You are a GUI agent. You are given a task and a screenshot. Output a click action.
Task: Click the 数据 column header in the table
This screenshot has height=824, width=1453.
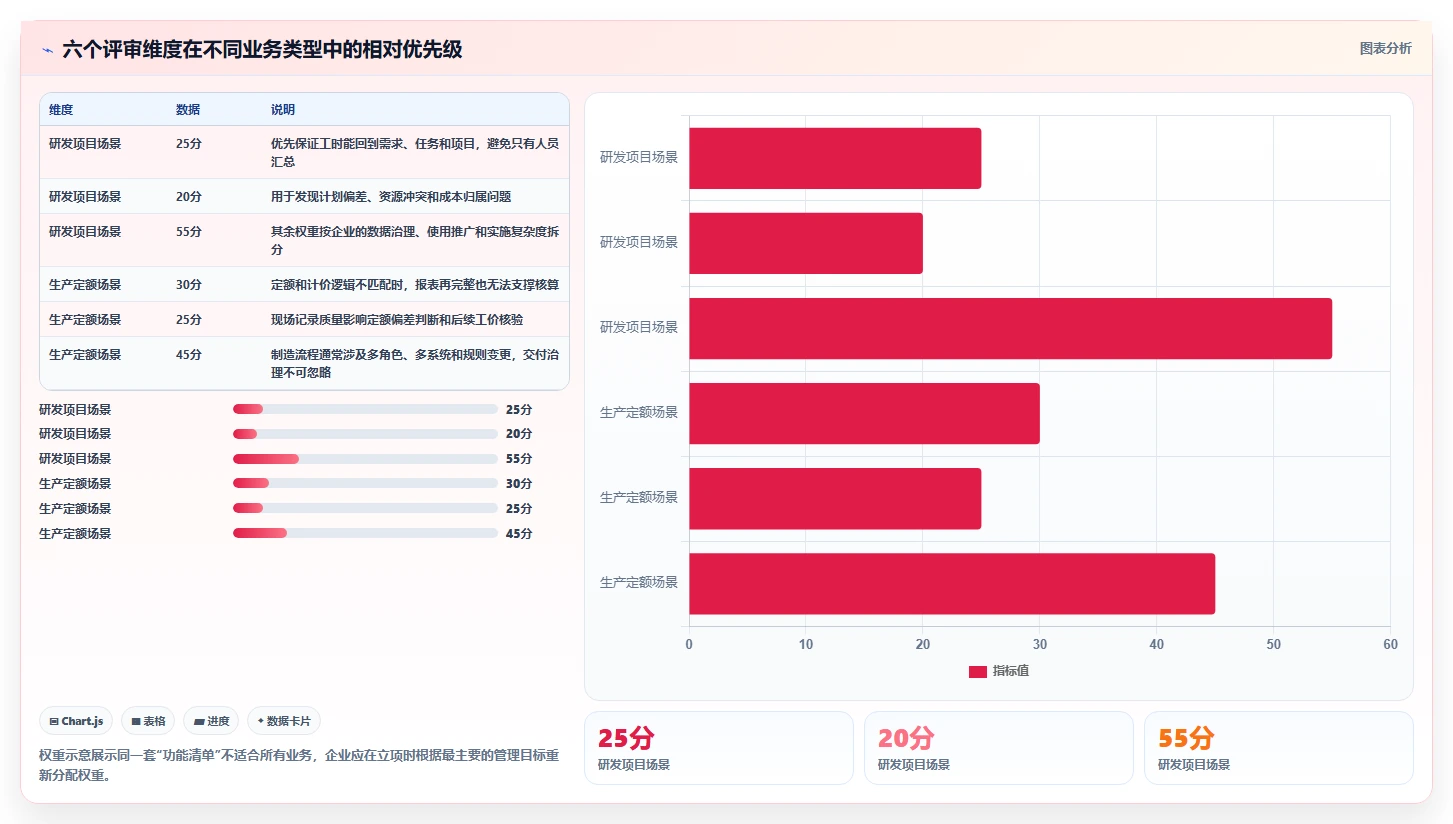188,110
